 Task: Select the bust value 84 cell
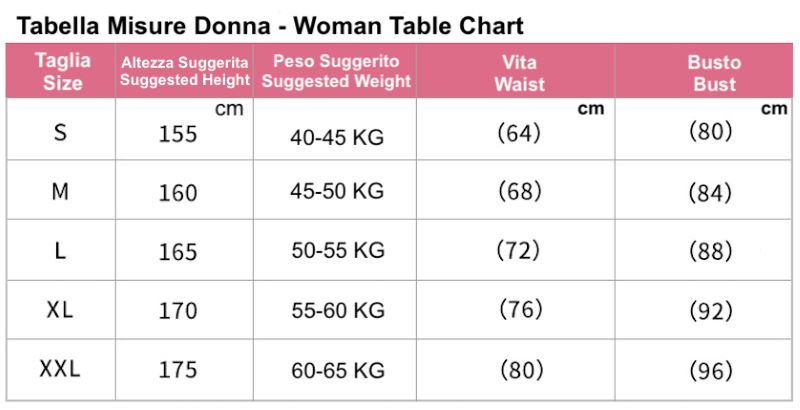point(711,192)
